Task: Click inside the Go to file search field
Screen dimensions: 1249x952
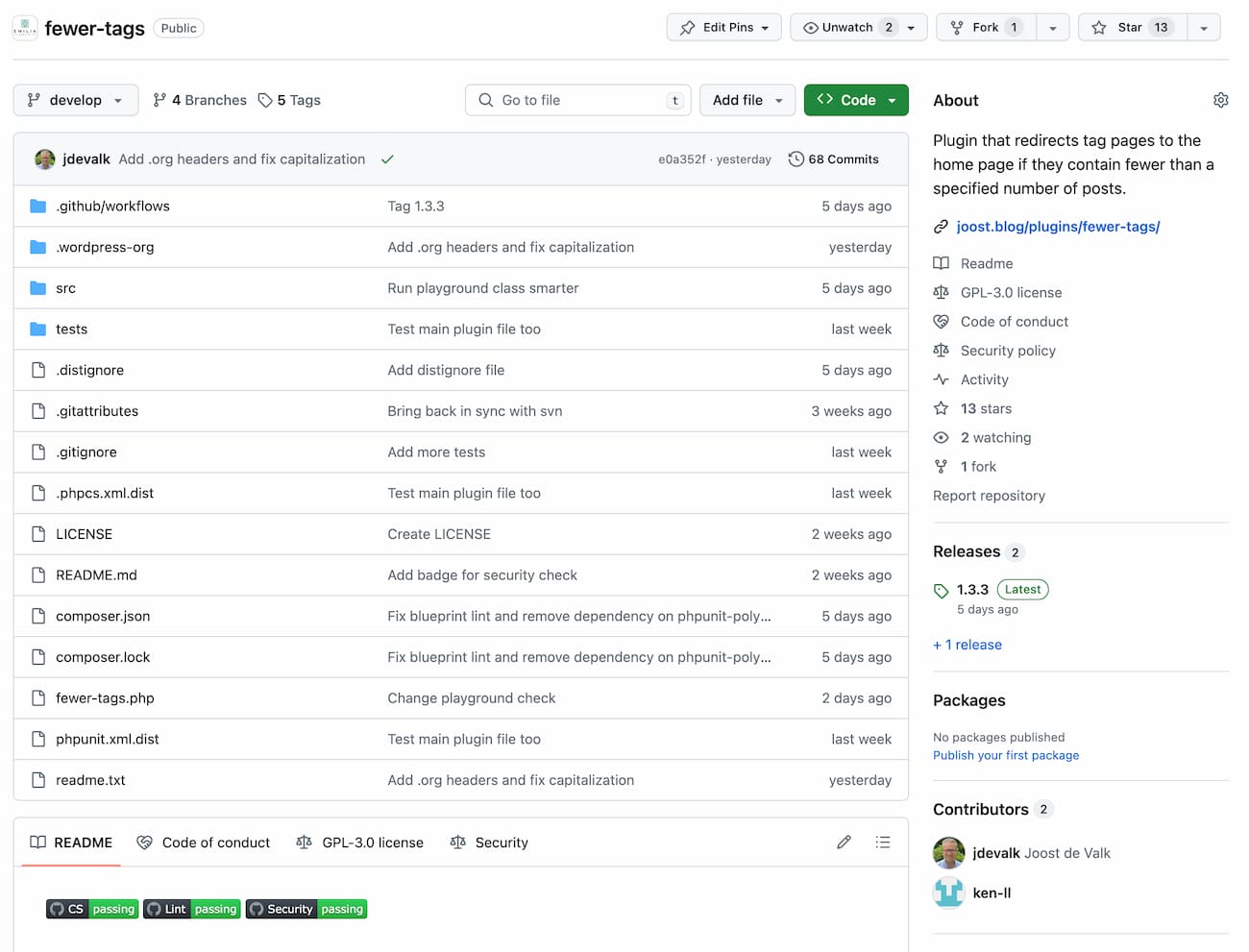Action: [x=576, y=99]
